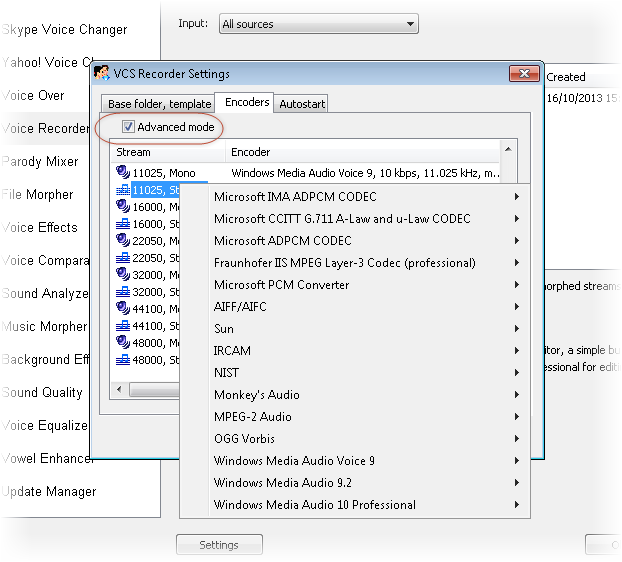Click the mono icon beside 22050, Mono
This screenshot has width=622, height=562.
coord(123,240)
